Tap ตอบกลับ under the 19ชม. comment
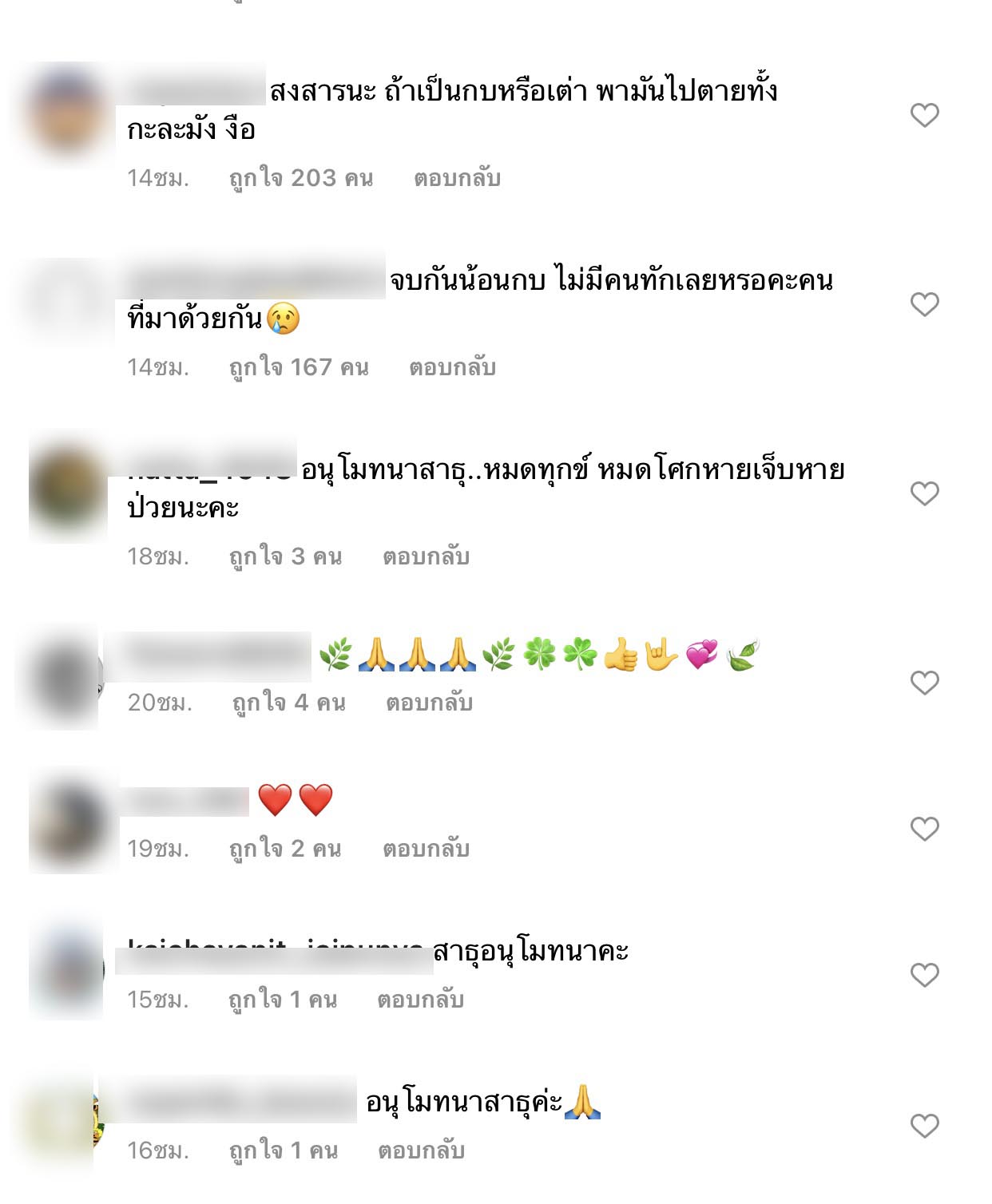This screenshot has width=992, height=1204. [x=426, y=849]
